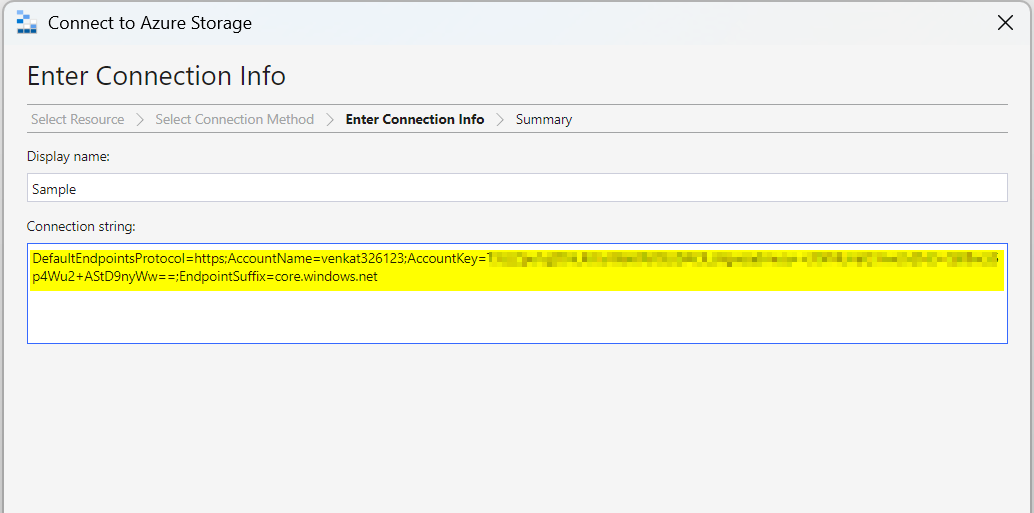The image size is (1034, 513).
Task: Go back to Select Resource step
Action: pyautogui.click(x=77, y=119)
